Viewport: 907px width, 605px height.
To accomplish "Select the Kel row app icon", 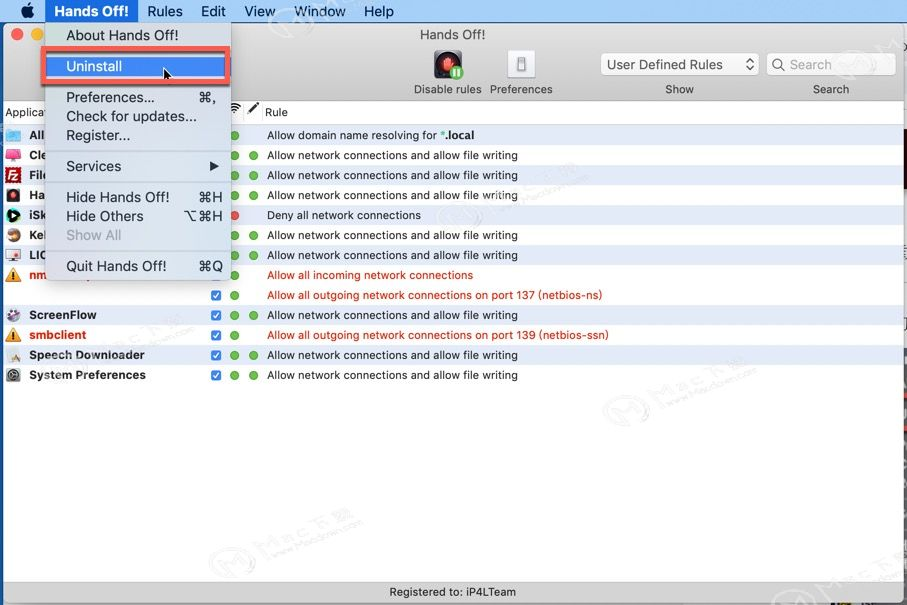I will tap(13, 235).
